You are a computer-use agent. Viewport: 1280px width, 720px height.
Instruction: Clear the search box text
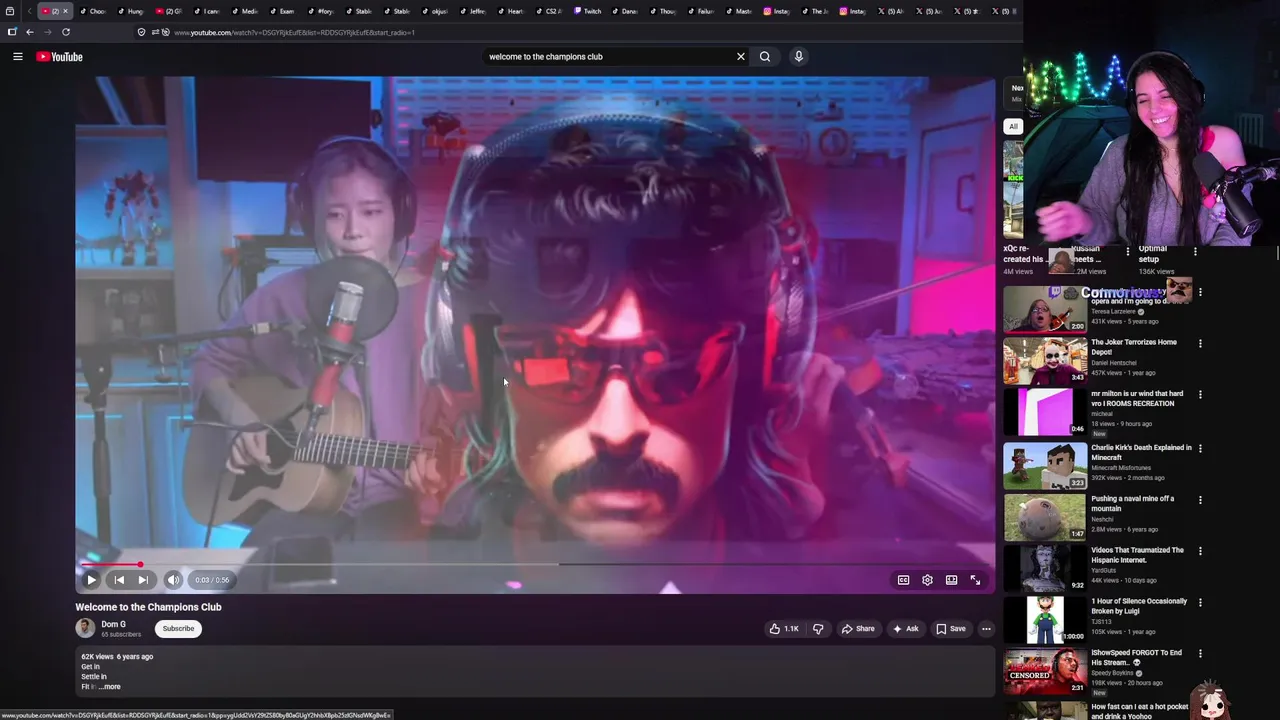tap(741, 57)
